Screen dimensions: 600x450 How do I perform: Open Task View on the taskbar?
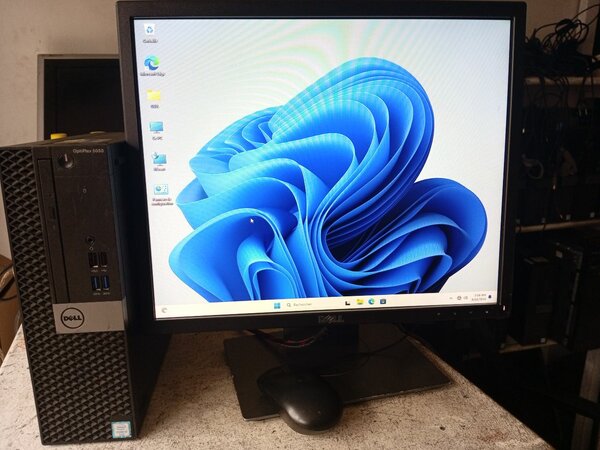tap(347, 303)
